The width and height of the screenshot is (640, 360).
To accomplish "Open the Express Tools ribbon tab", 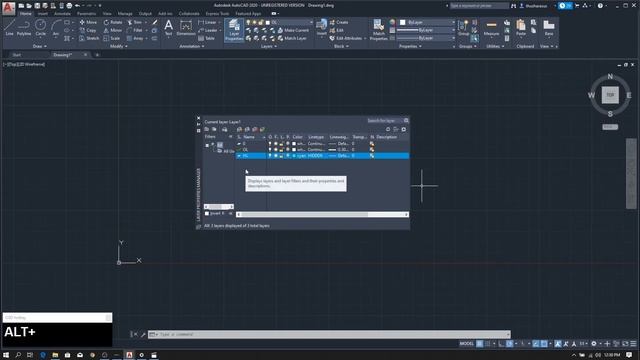I will tap(217, 13).
